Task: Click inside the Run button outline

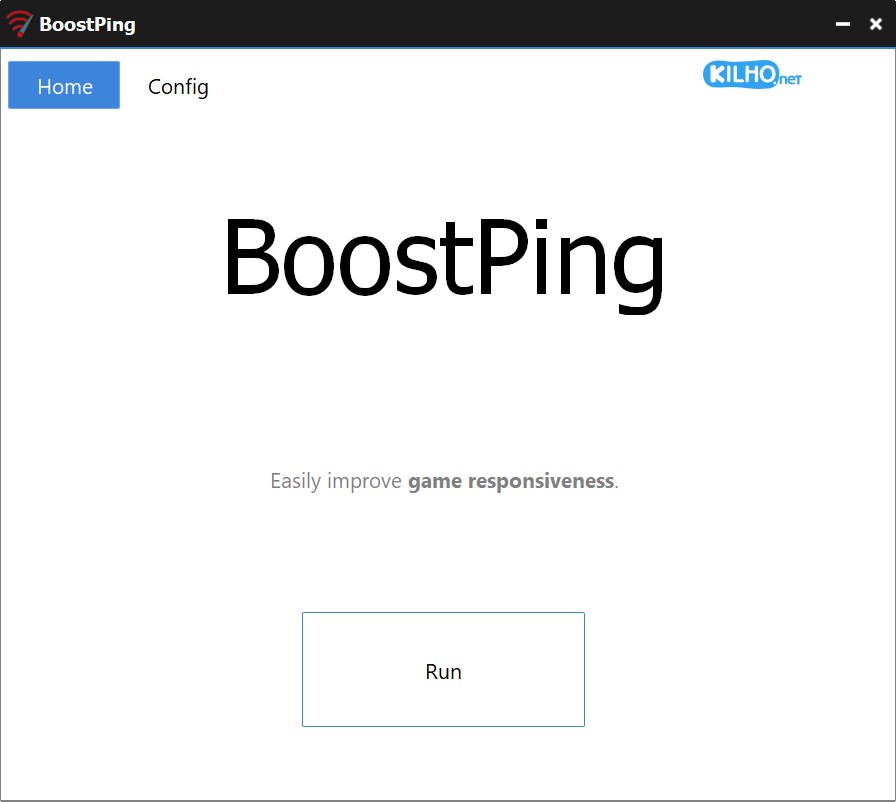Action: coord(443,670)
